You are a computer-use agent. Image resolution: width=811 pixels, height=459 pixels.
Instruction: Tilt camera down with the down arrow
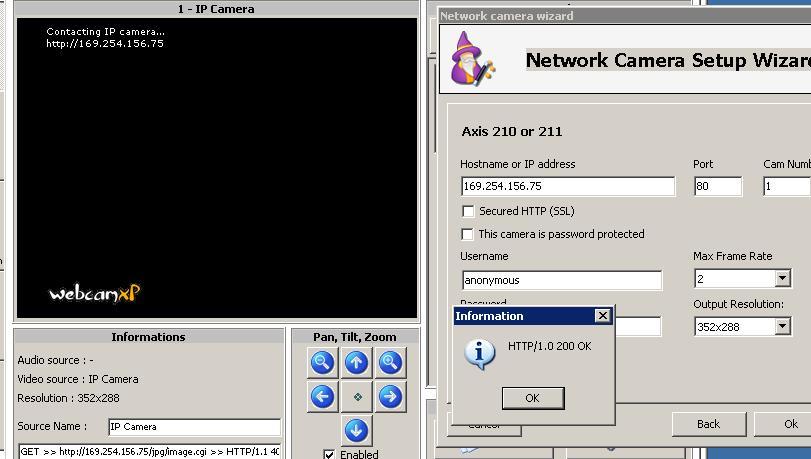coord(356,431)
